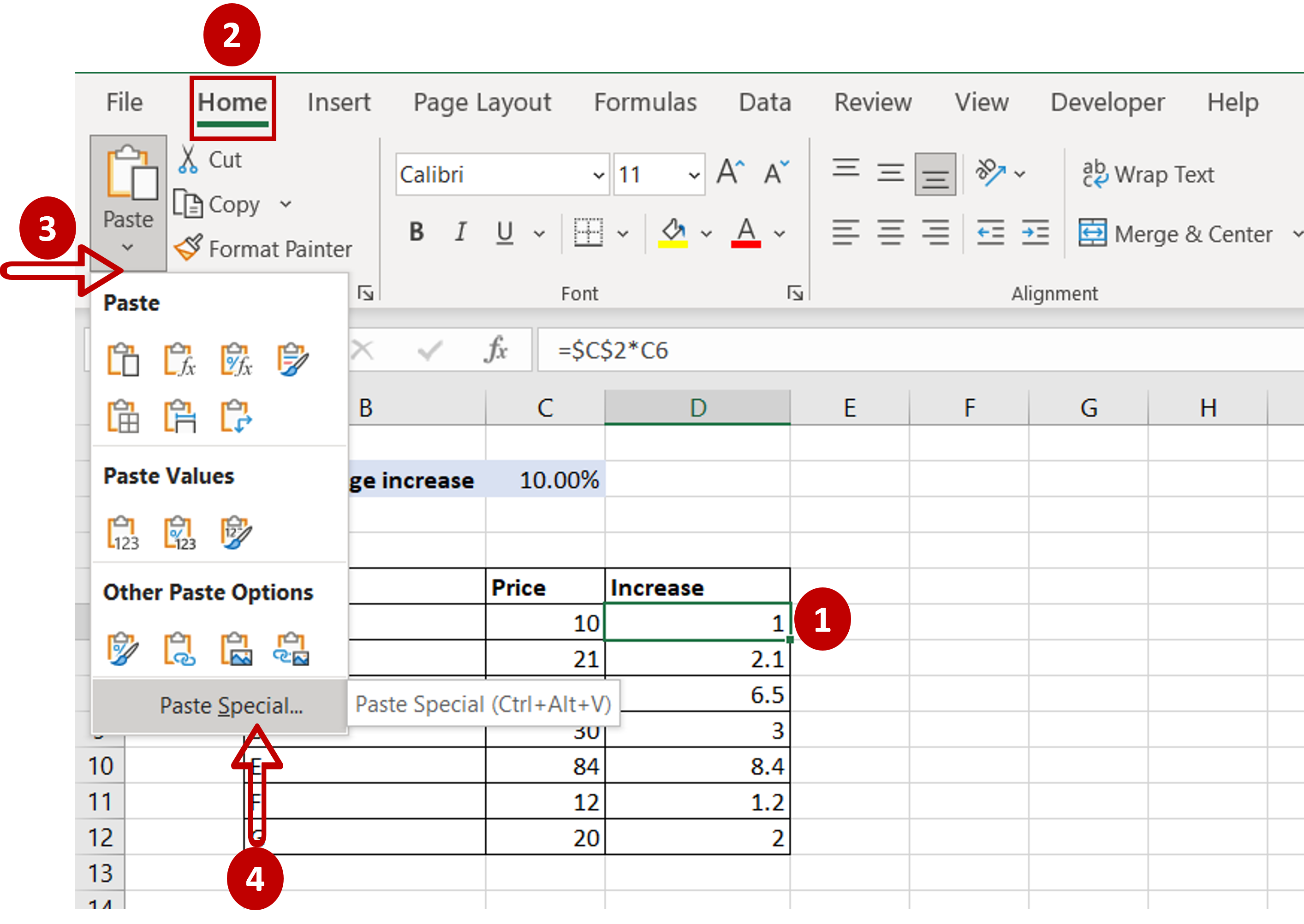Center text horizontally

click(x=890, y=233)
